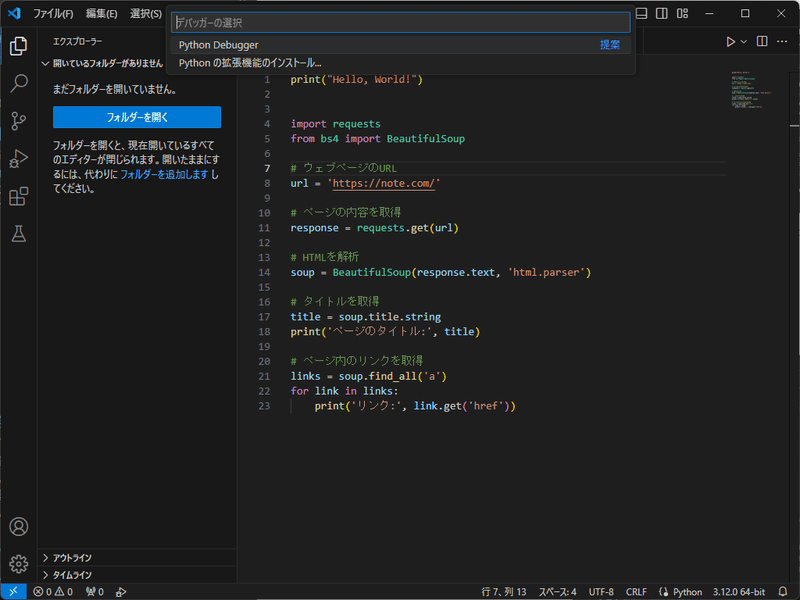Open the Testing flask icon

18,234
